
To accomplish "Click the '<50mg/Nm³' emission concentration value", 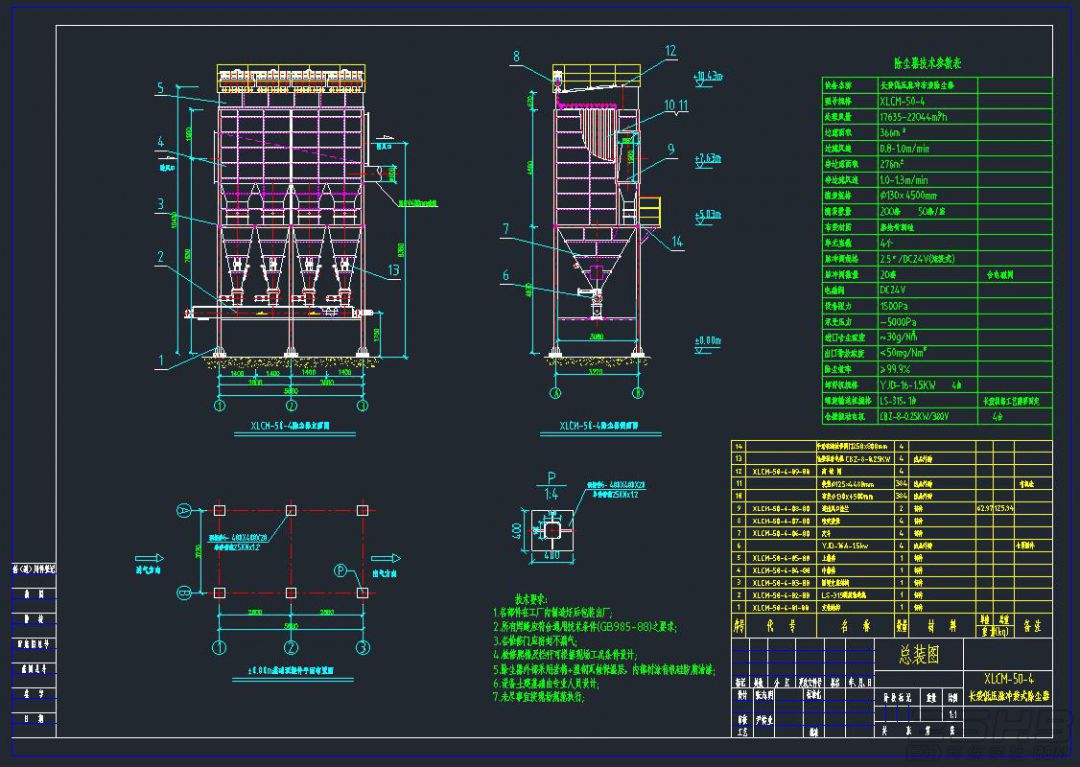I will tap(903, 353).
